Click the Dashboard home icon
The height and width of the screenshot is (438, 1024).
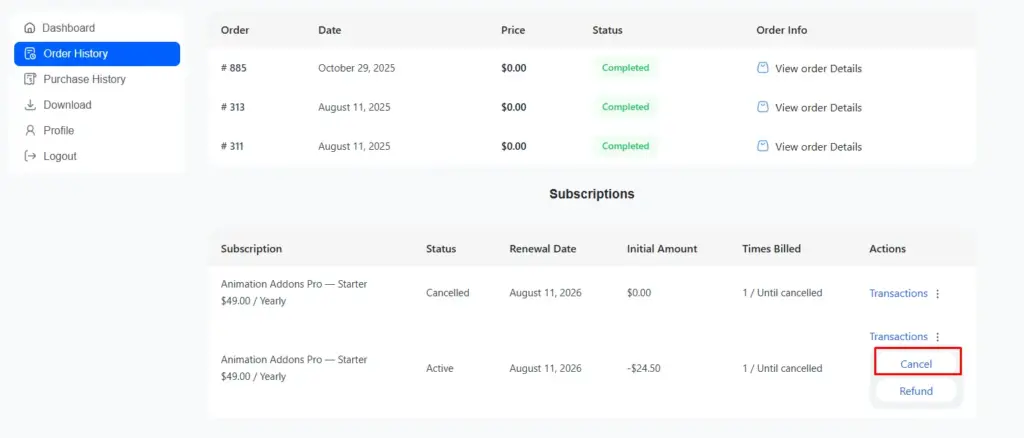29,28
